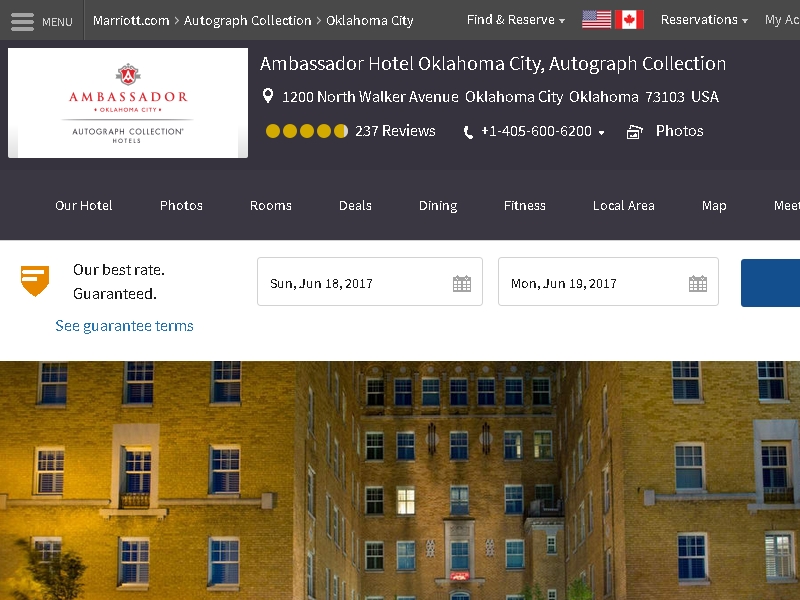Click the photo gallery icon beside Photos
This screenshot has height=600, width=800.
(635, 132)
